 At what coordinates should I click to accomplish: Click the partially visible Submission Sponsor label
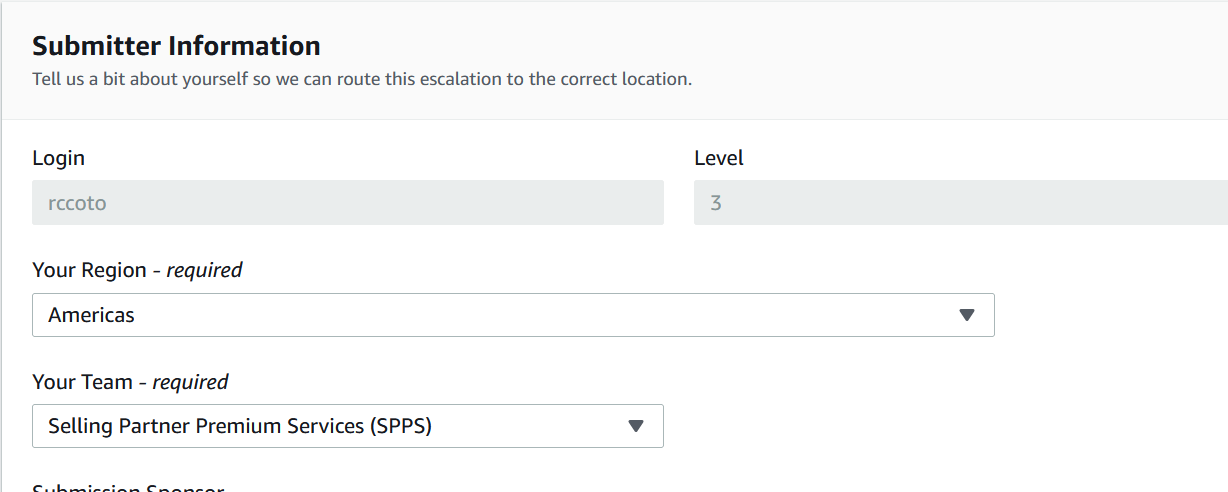128,487
